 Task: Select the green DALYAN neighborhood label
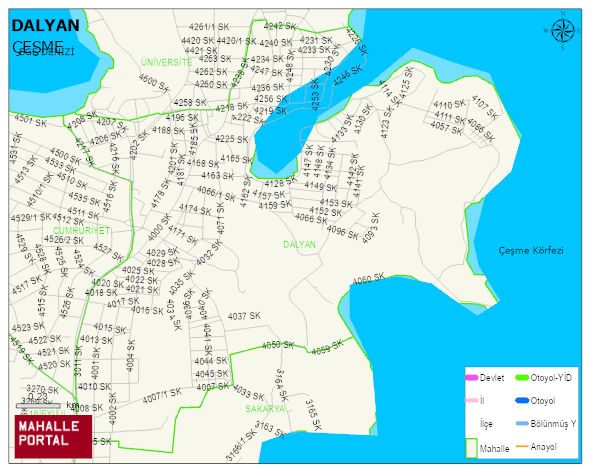(299, 244)
